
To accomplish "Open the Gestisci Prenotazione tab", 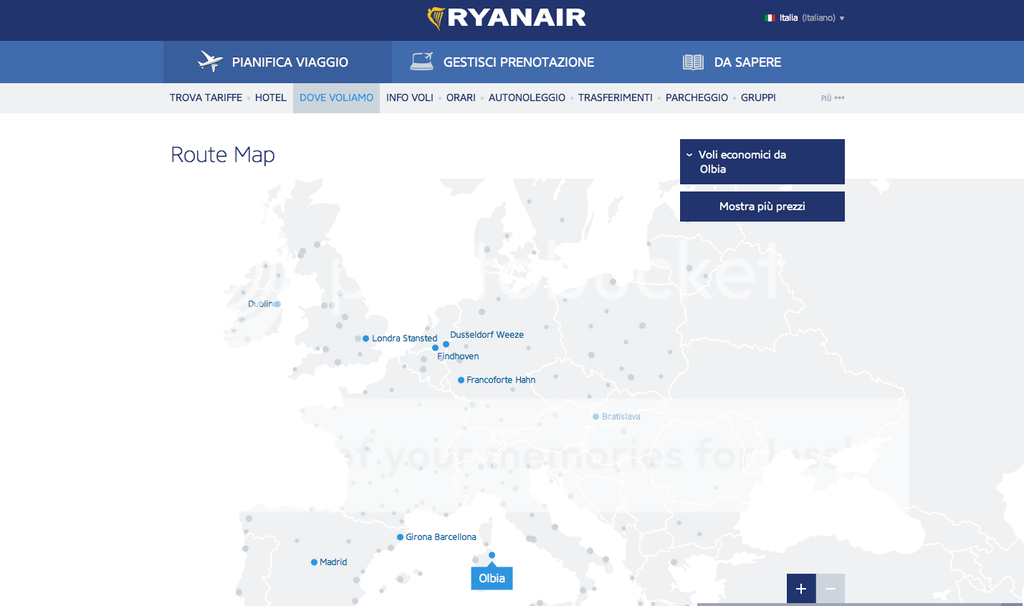I will pos(503,62).
